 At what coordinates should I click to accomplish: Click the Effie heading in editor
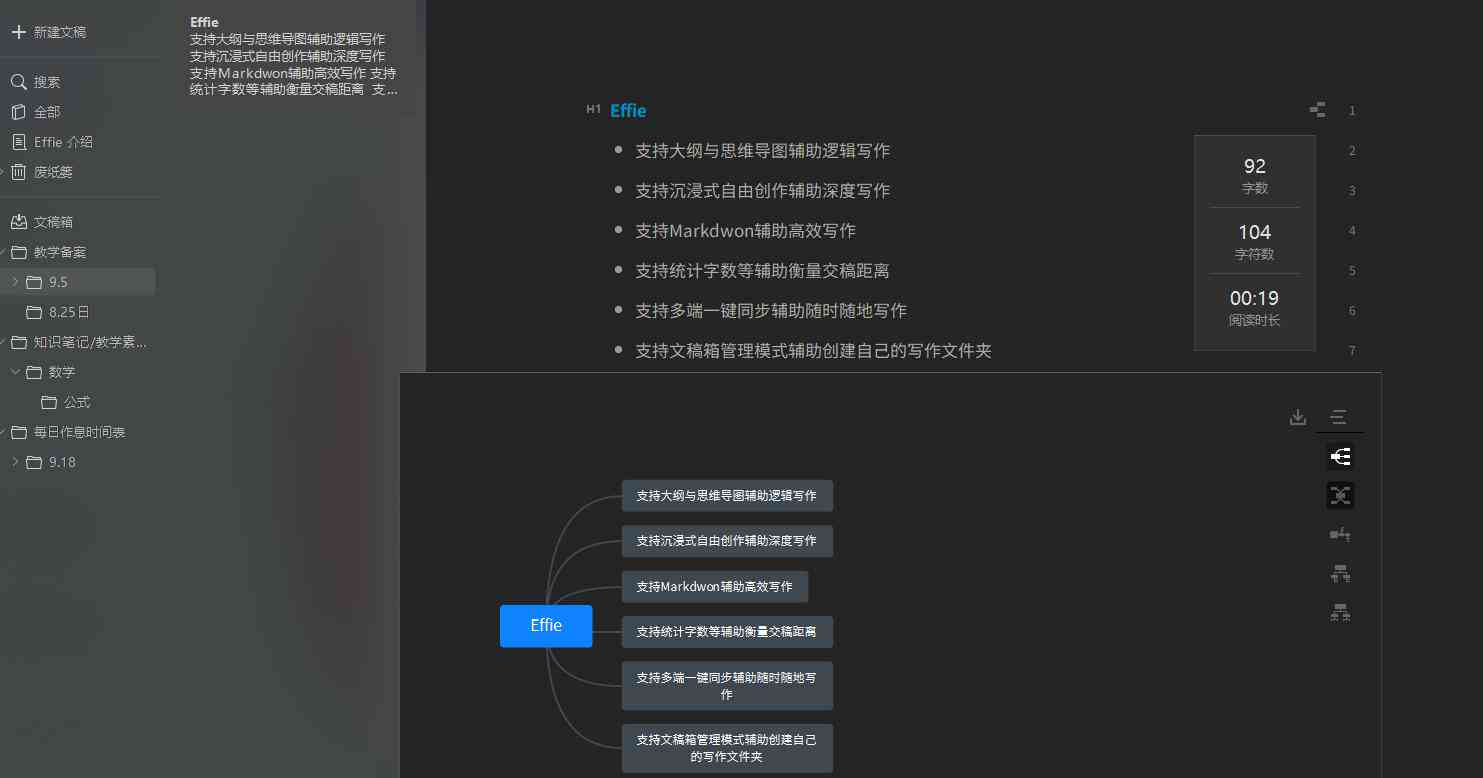pyautogui.click(x=628, y=111)
